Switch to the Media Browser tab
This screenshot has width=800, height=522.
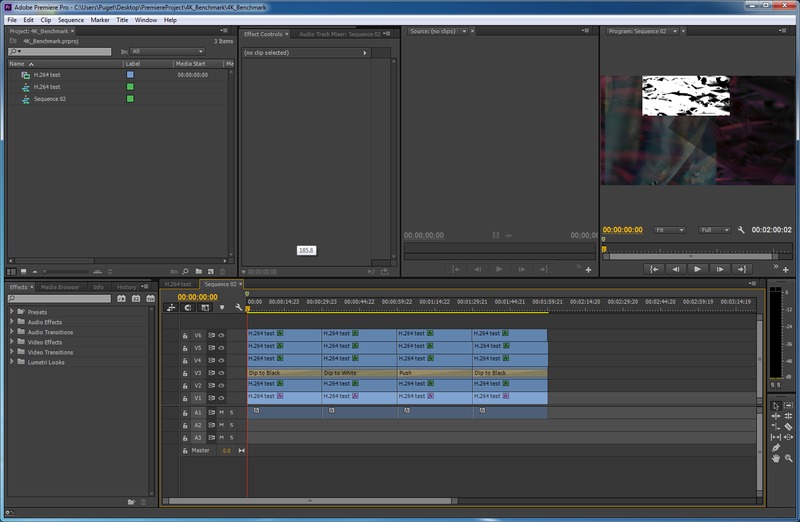(x=59, y=287)
